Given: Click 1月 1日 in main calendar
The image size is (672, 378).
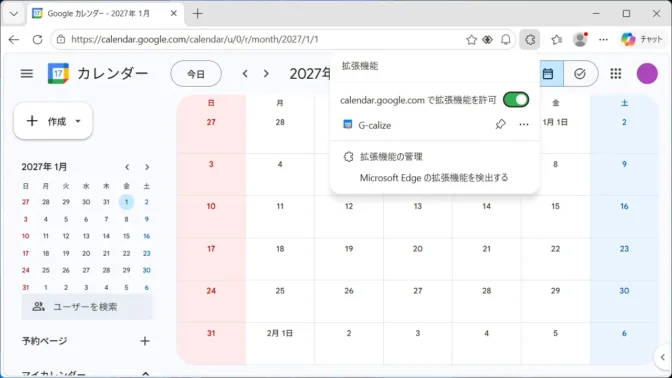Looking at the screenshot, I should (555, 122).
